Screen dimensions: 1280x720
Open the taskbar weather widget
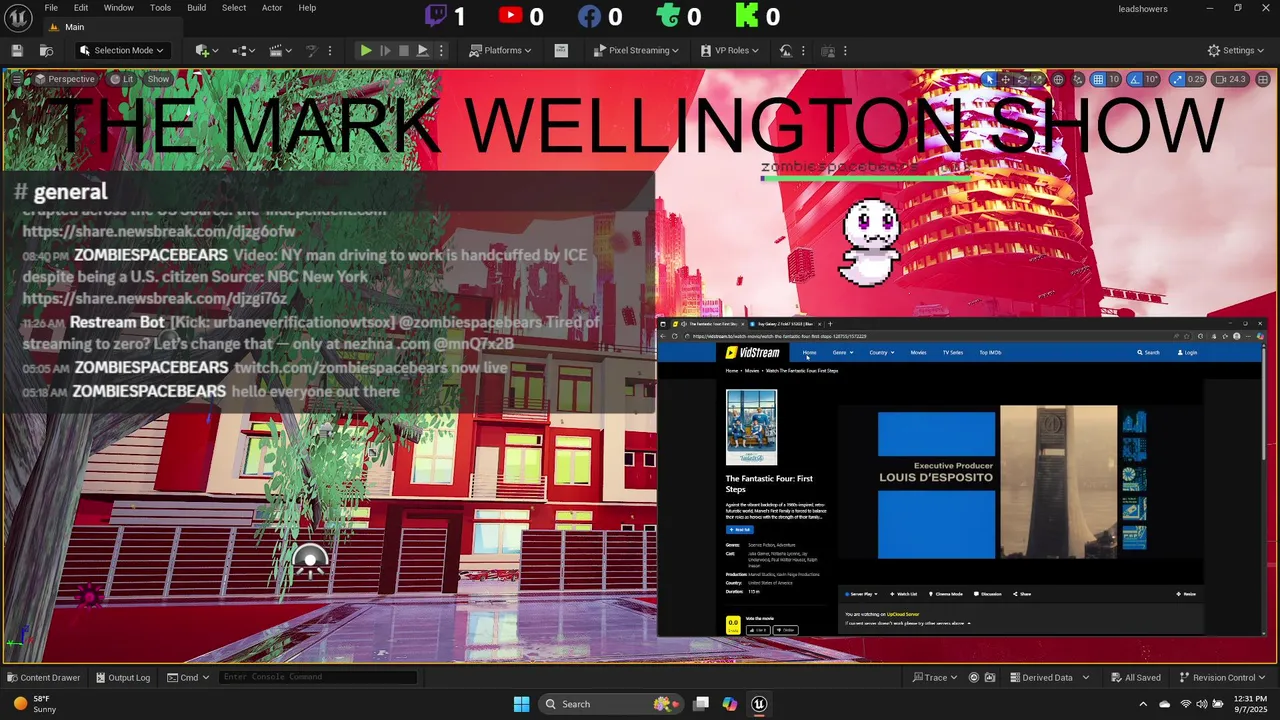[34, 704]
